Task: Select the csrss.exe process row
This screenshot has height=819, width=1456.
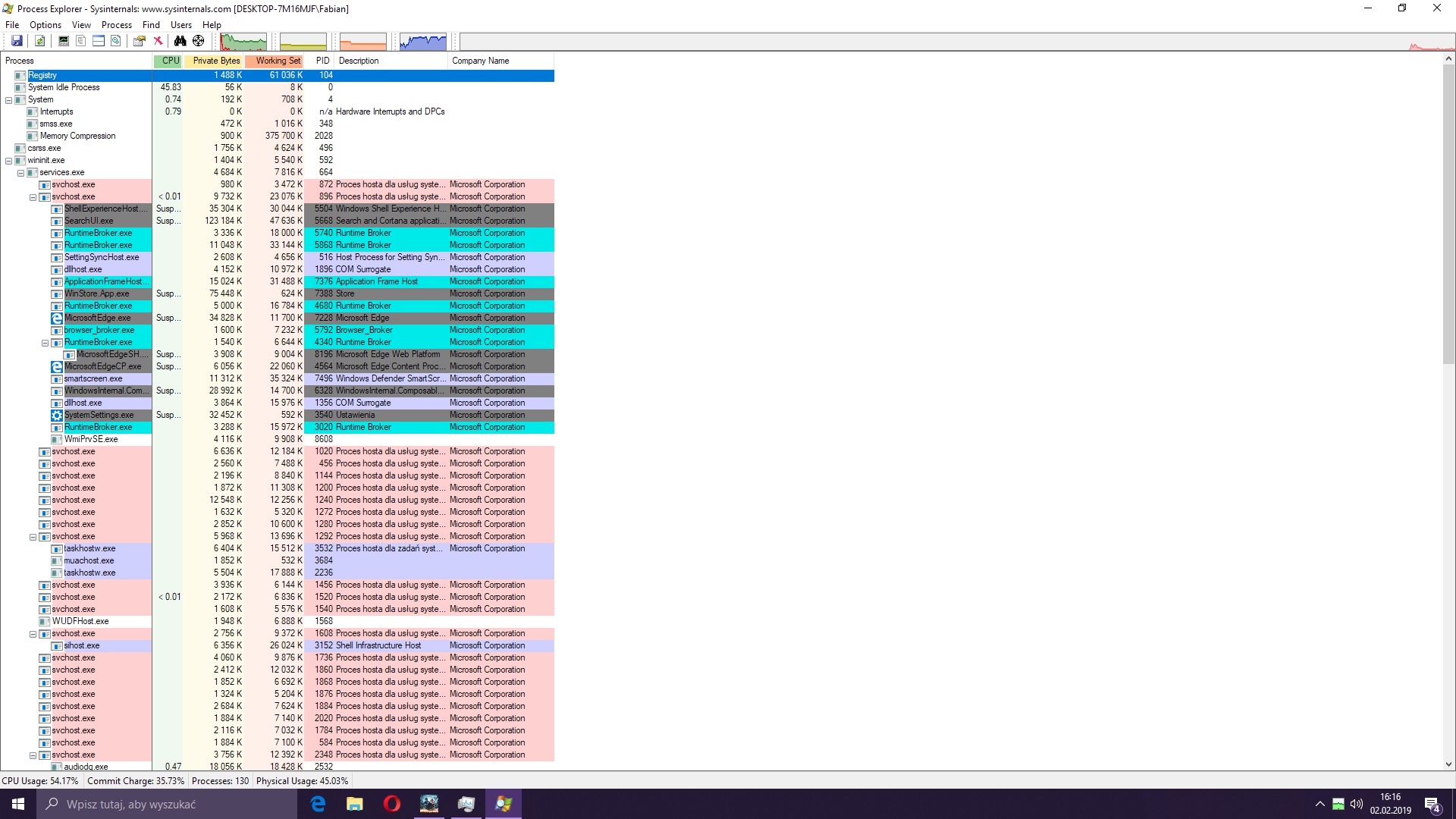Action: (x=277, y=148)
